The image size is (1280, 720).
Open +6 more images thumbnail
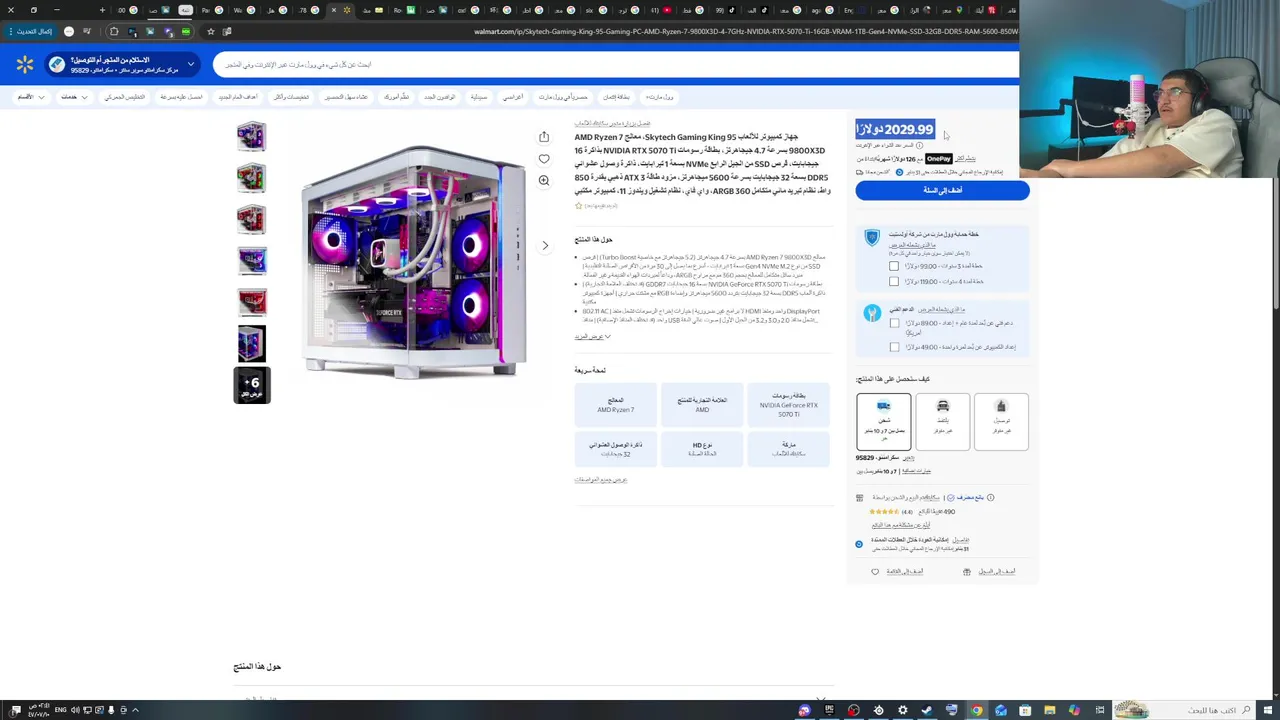coord(252,385)
